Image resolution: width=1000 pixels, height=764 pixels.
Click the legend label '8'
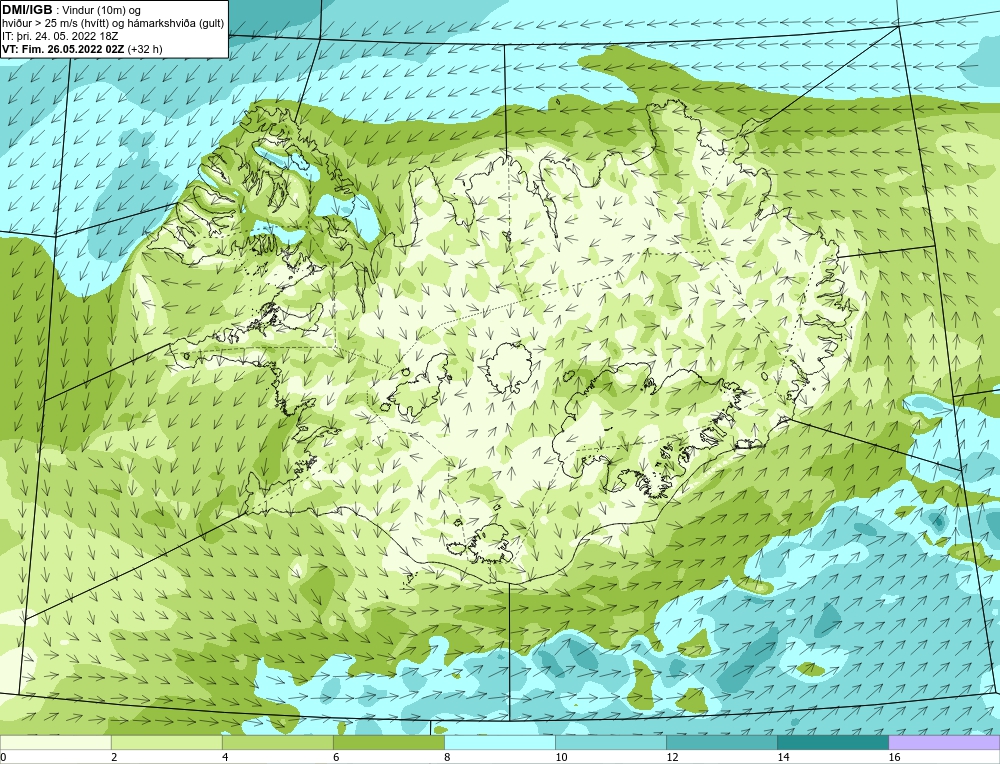click(x=447, y=757)
